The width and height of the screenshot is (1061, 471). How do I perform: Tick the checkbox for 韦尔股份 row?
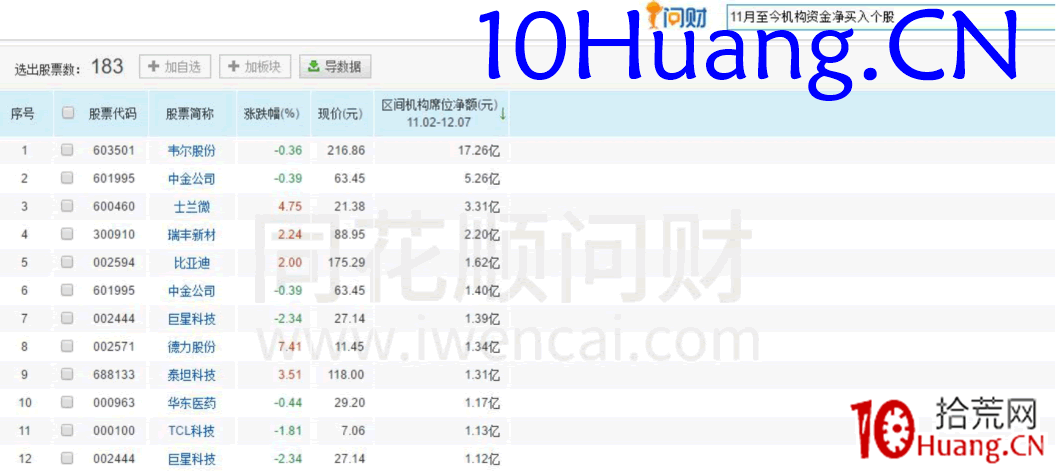coord(67,150)
